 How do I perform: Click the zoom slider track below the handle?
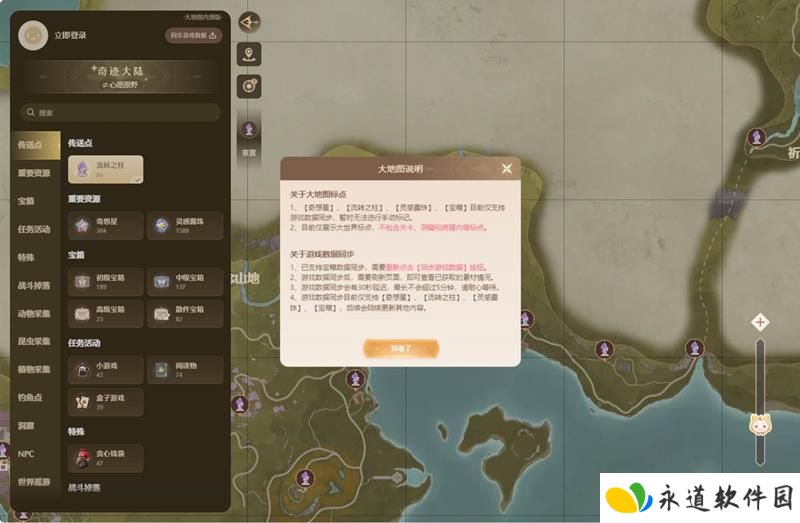pyautogui.click(x=760, y=452)
